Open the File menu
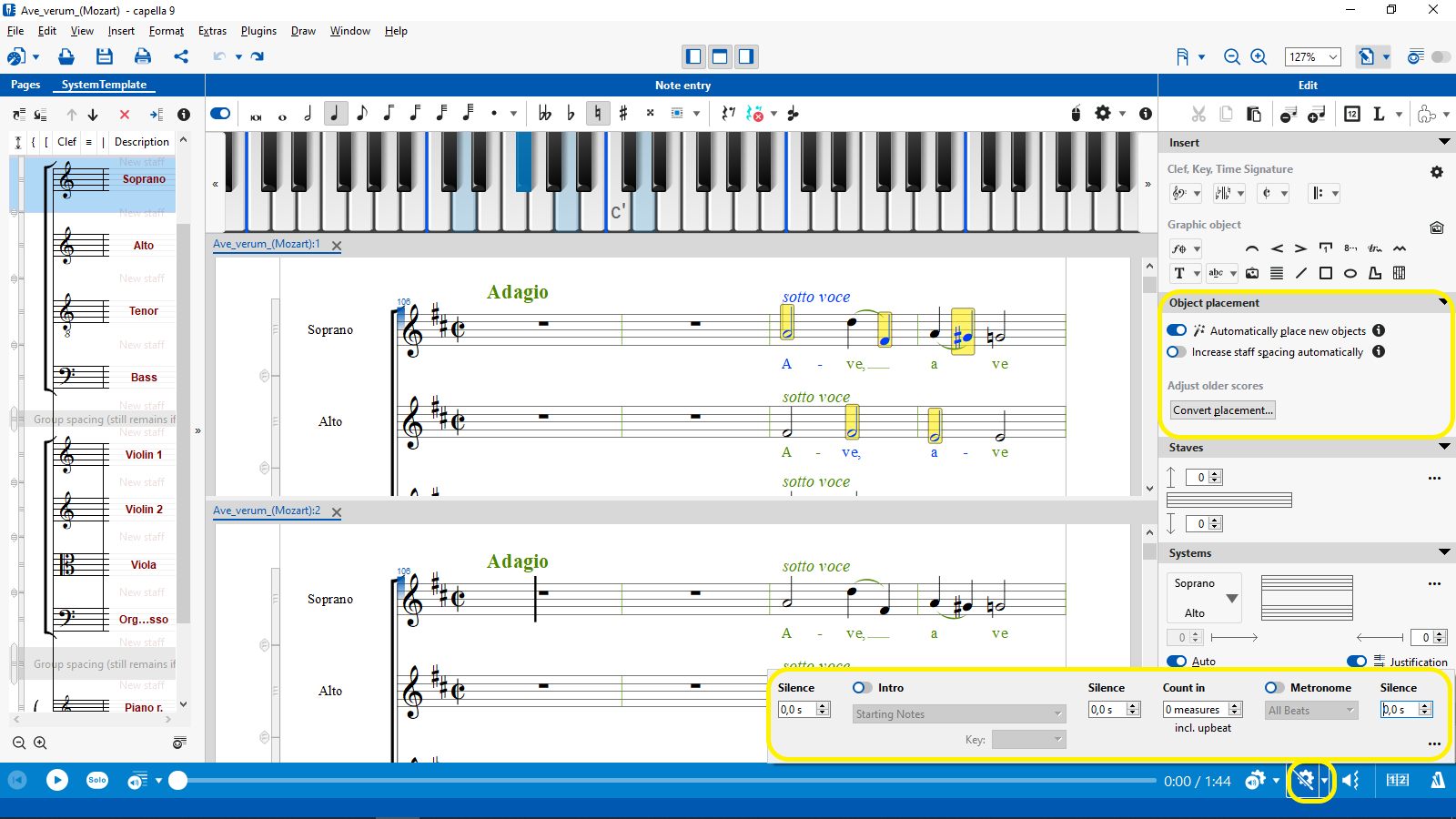Viewport: 1456px width, 819px height. [15, 31]
